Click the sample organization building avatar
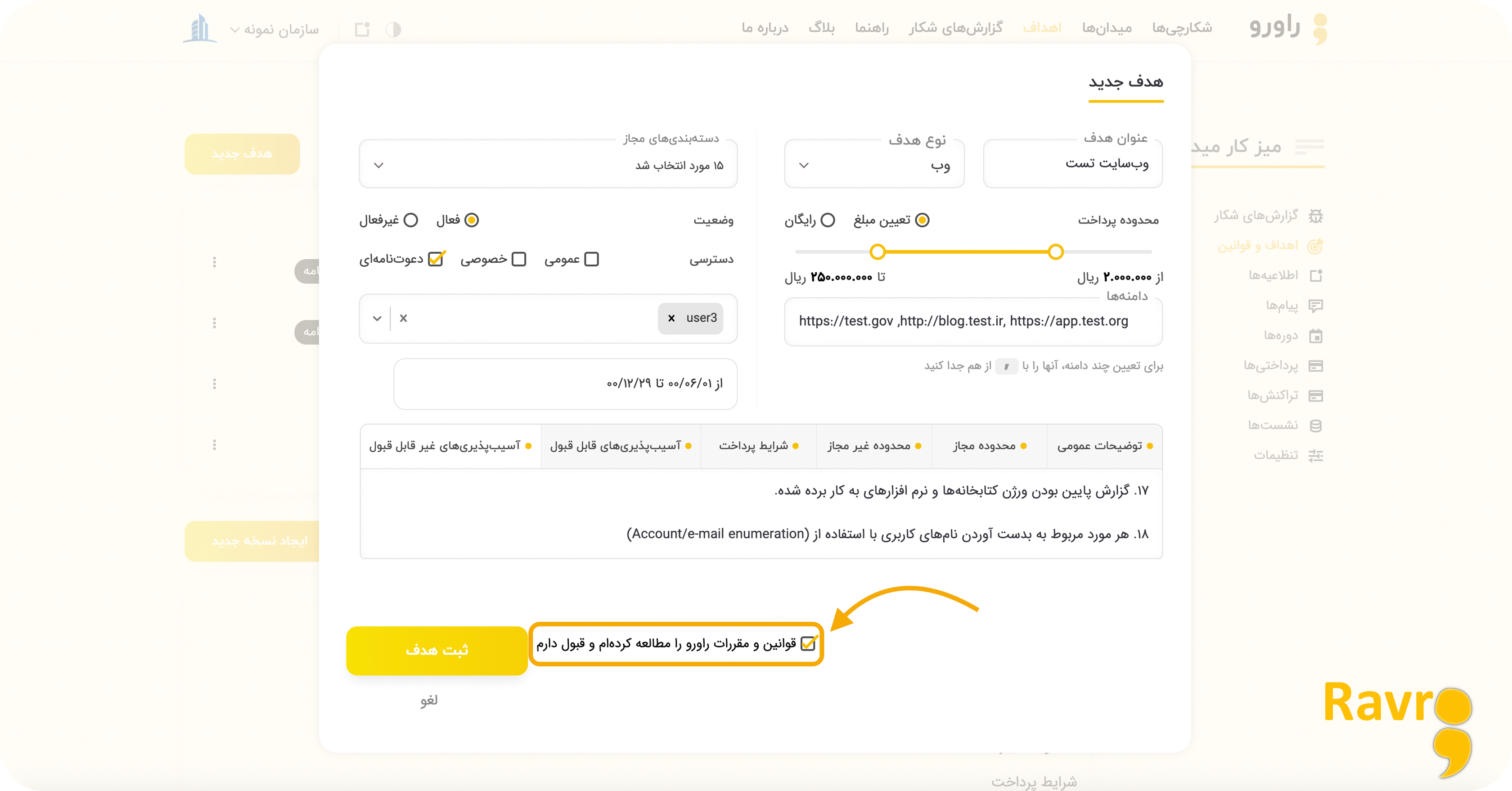1512x791 pixels. pyautogui.click(x=199, y=28)
